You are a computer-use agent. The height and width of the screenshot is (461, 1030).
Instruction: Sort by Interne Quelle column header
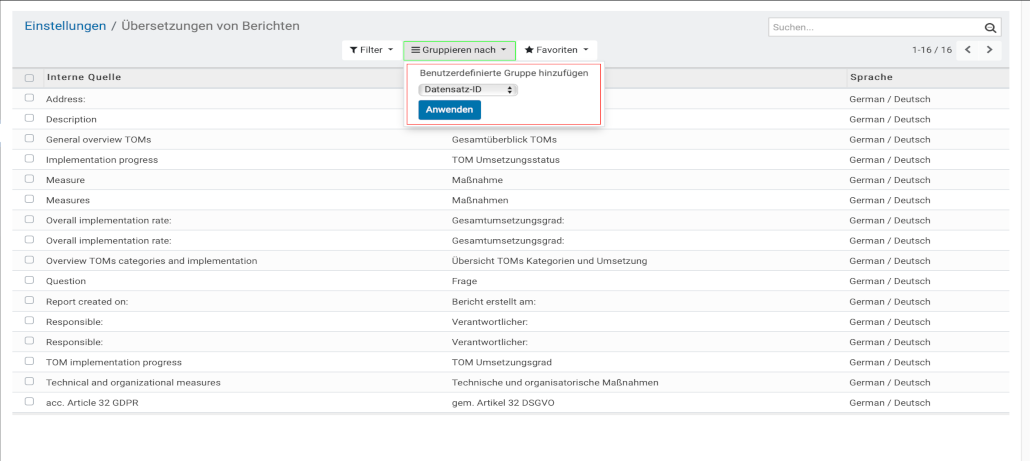pyautogui.click(x=84, y=78)
